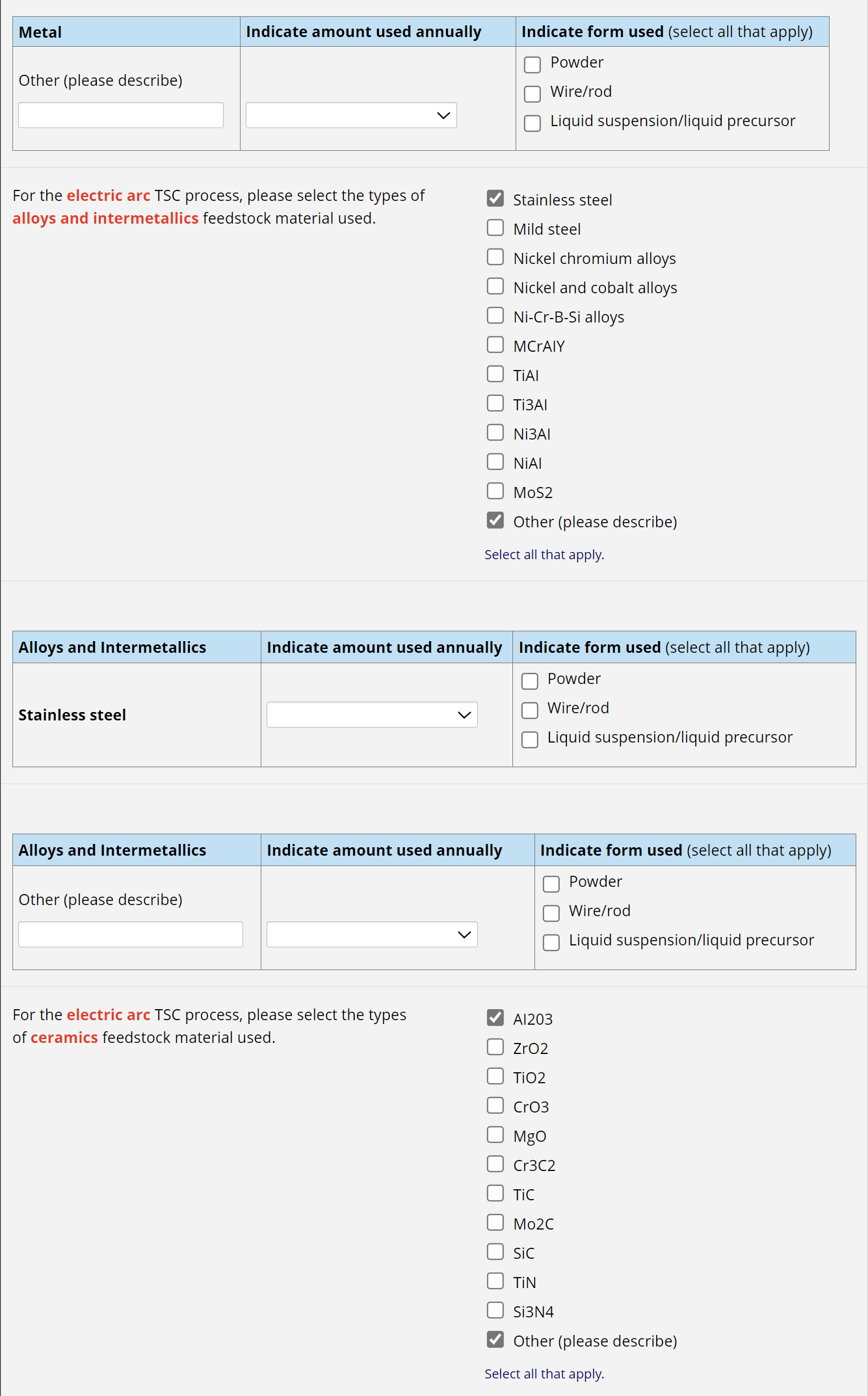Select Nickel chromium alloys checkbox
Image resolution: width=868 pixels, height=1396 pixels.
pyautogui.click(x=495, y=257)
